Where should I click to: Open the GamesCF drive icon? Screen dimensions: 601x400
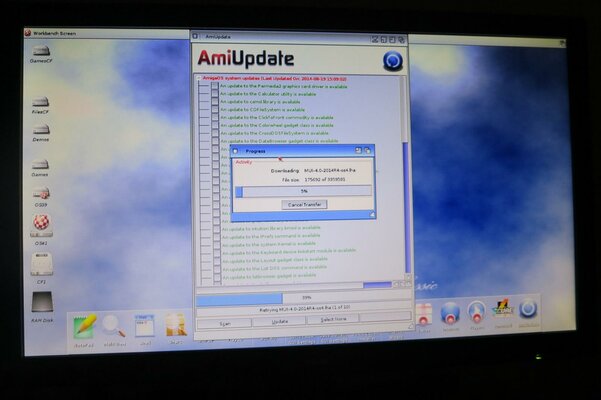pyautogui.click(x=41, y=51)
